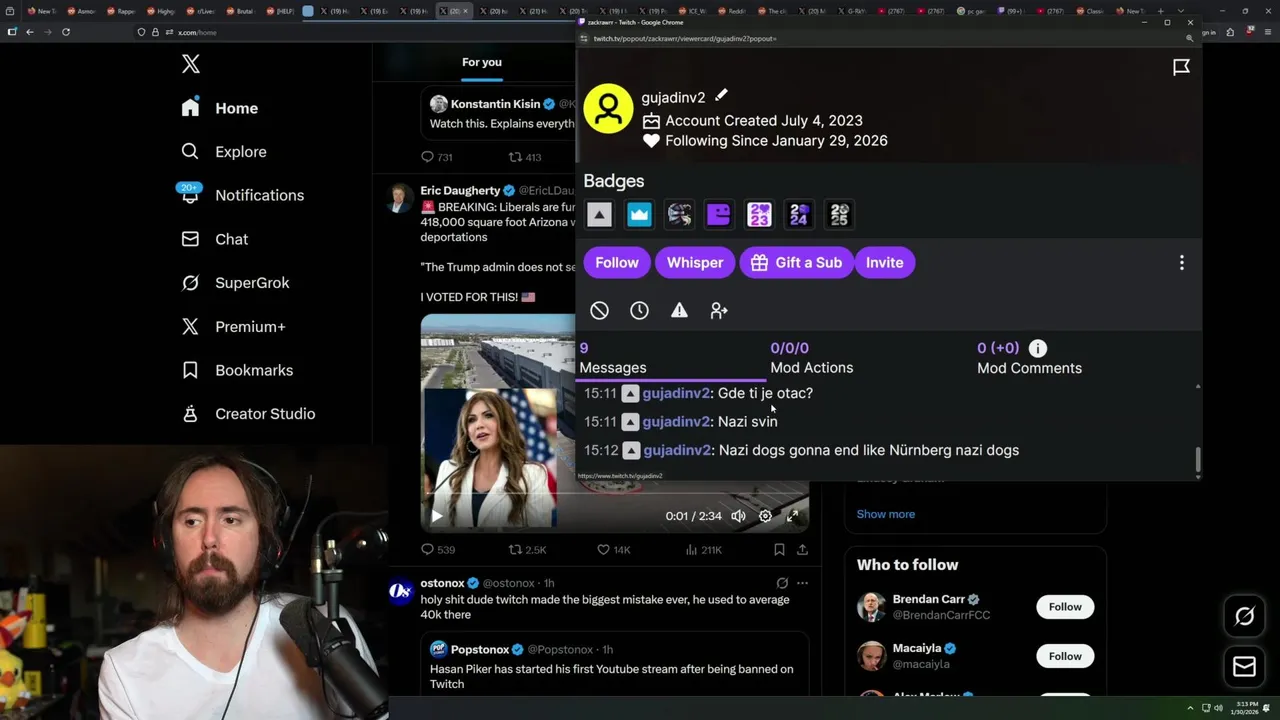Image resolution: width=1280 pixels, height=720 pixels.
Task: Click the gujadinv2 profile avatar
Action: pyautogui.click(x=608, y=109)
